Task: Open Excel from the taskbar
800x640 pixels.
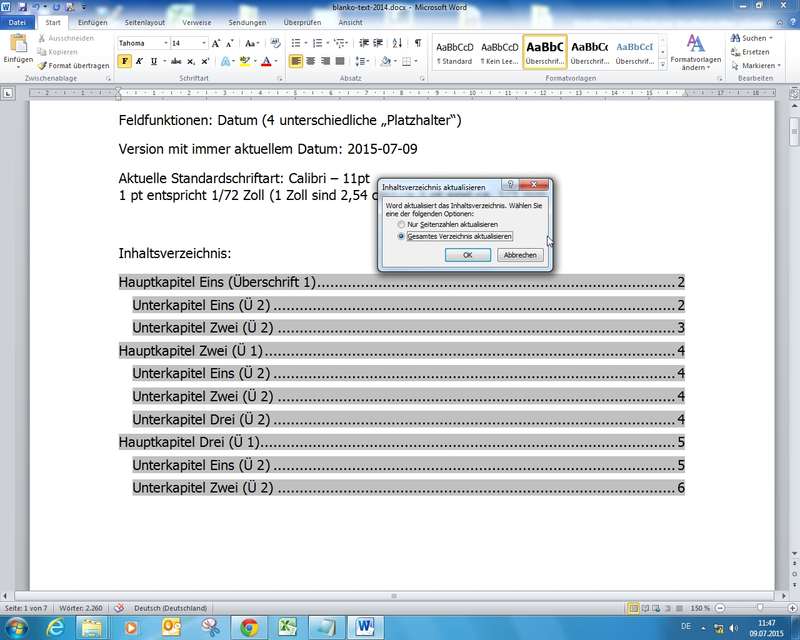Action: 288,627
